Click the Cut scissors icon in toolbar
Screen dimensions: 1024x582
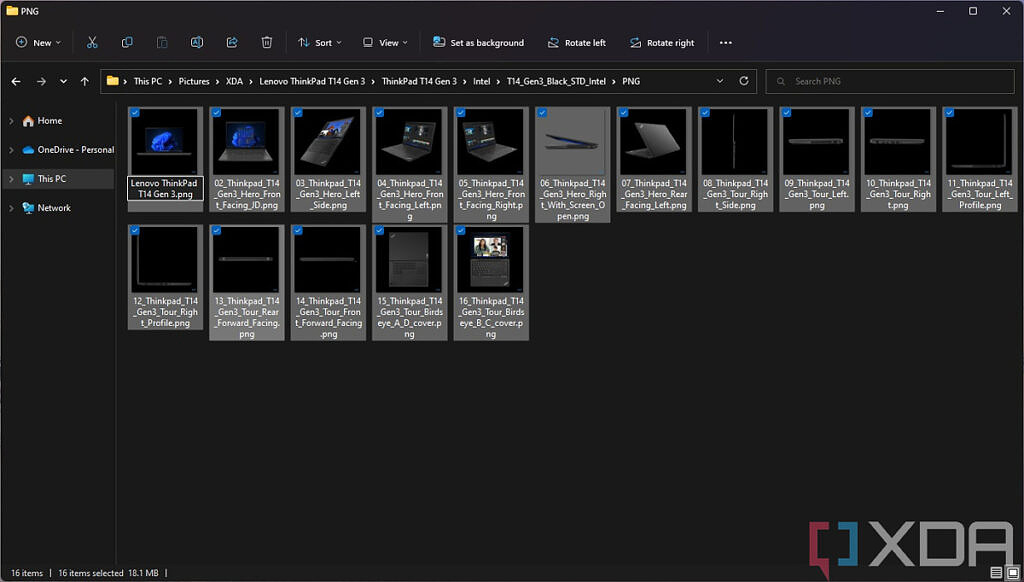(92, 43)
